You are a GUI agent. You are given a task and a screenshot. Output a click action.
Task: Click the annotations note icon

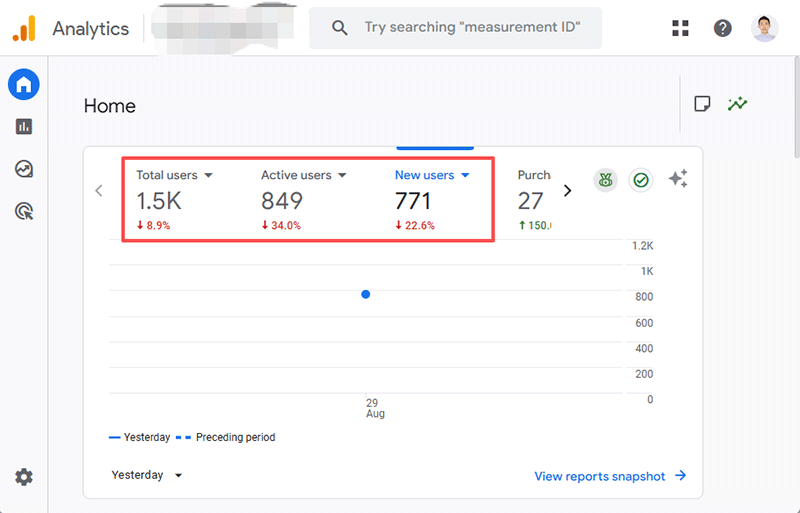pyautogui.click(x=702, y=104)
